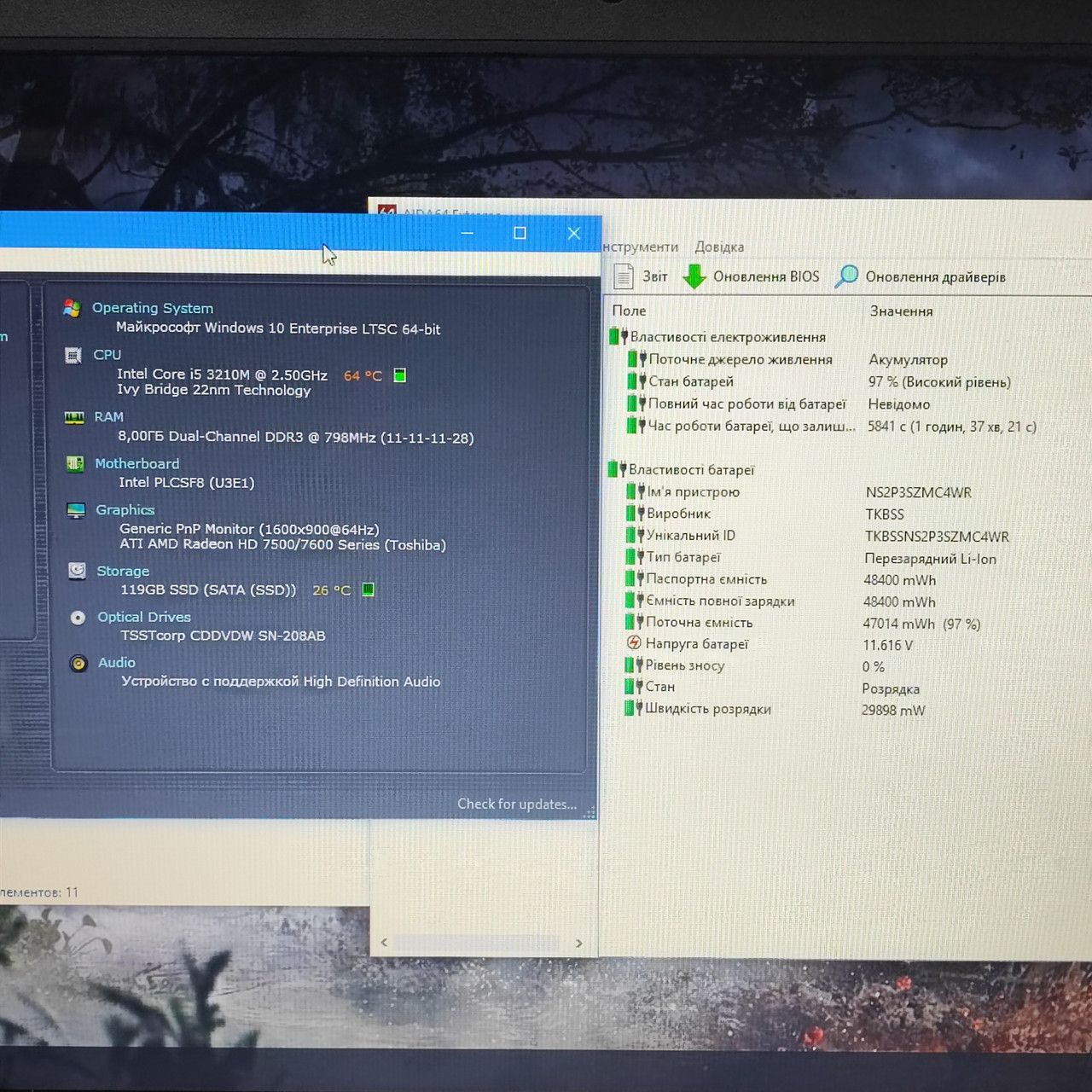Click the CPU chip icon in Speccy

[x=73, y=355]
